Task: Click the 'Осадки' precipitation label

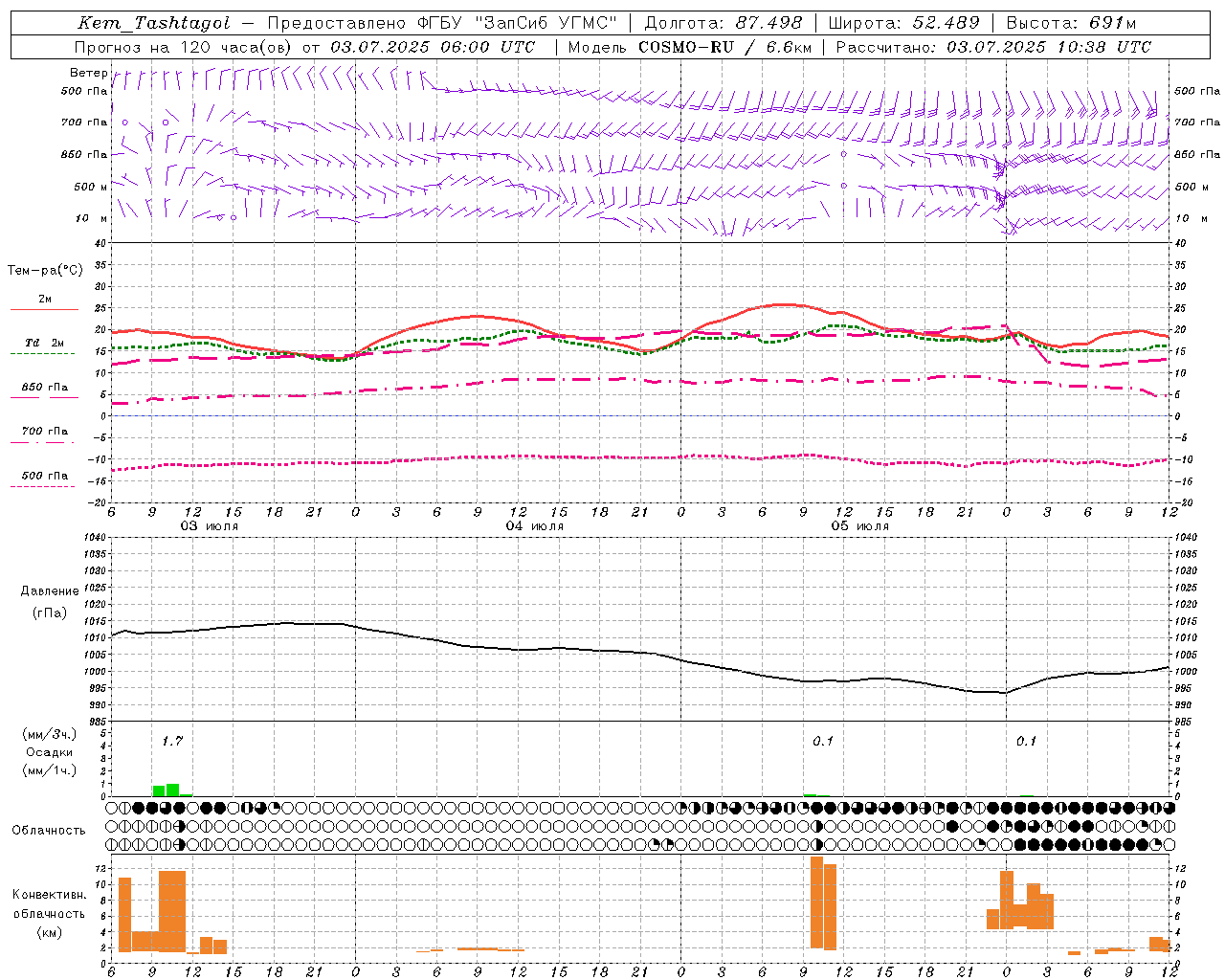Action: point(50,752)
